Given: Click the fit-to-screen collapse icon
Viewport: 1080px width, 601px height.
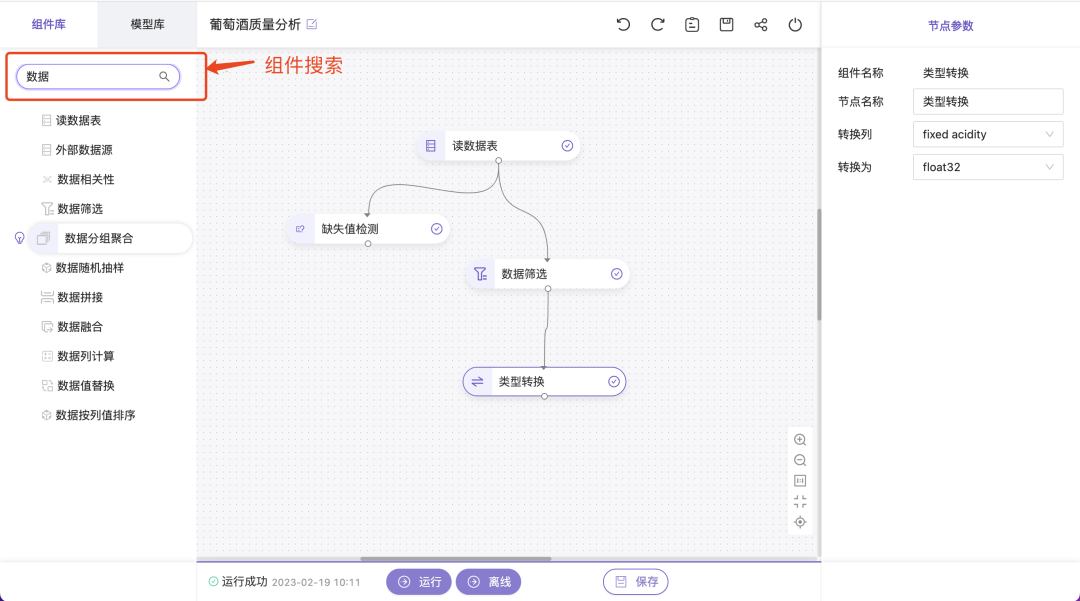Looking at the screenshot, I should coord(800,501).
